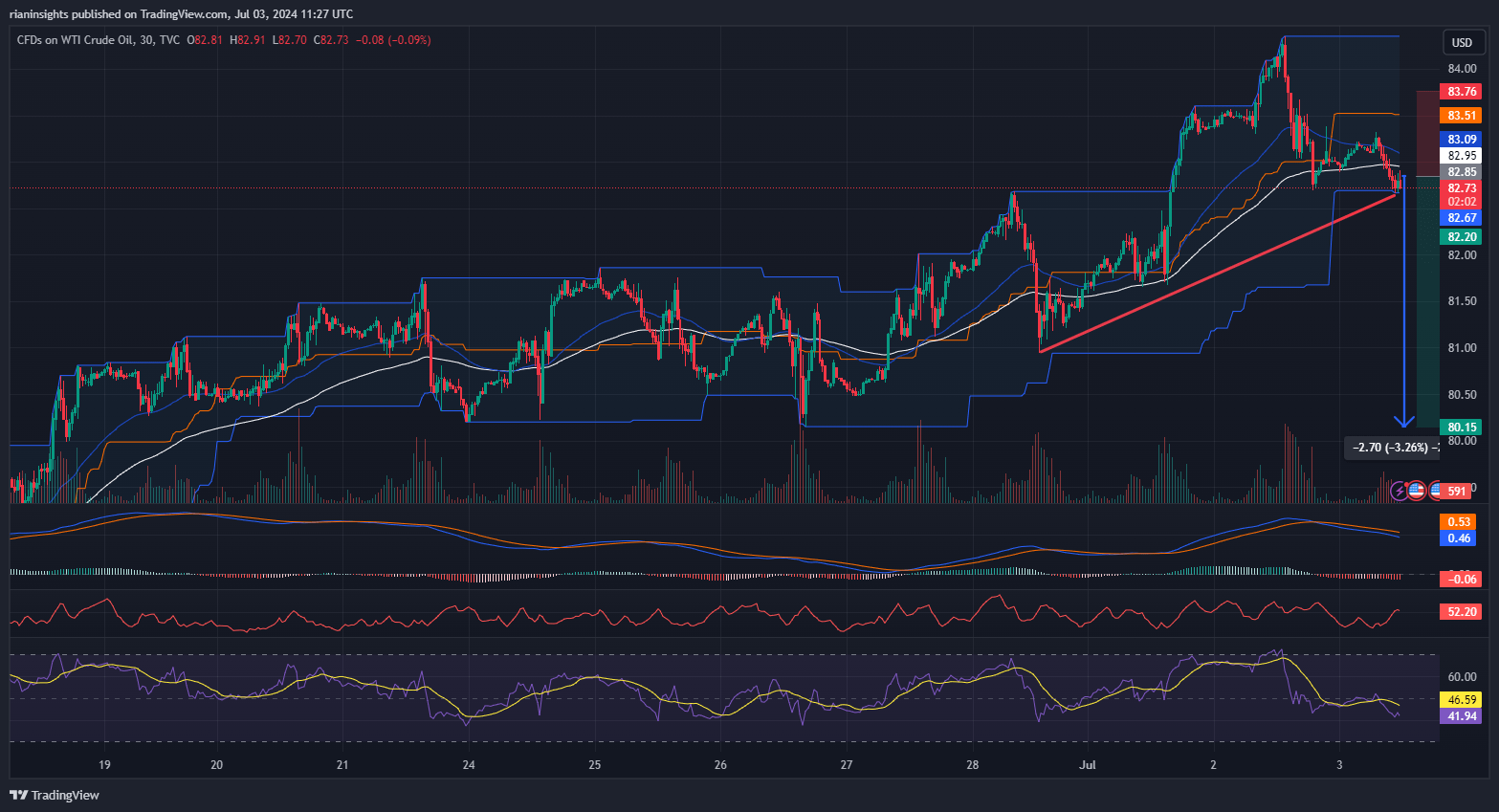This screenshot has width=1499, height=812.
Task: Click the red 82.73 current price label
Action: pos(1462,188)
